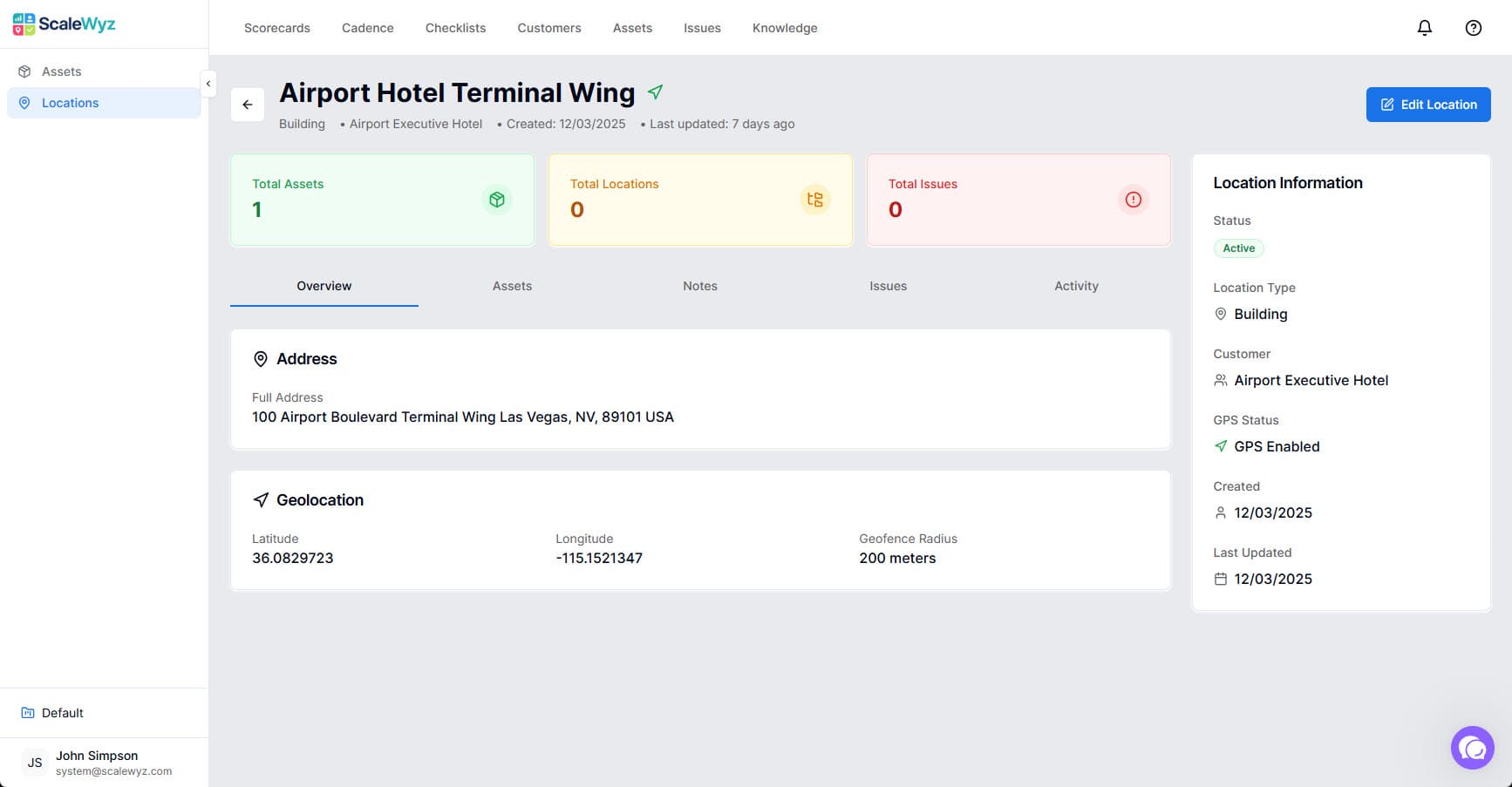This screenshot has width=1512, height=787.
Task: Open the help question mark icon
Action: [1473, 28]
